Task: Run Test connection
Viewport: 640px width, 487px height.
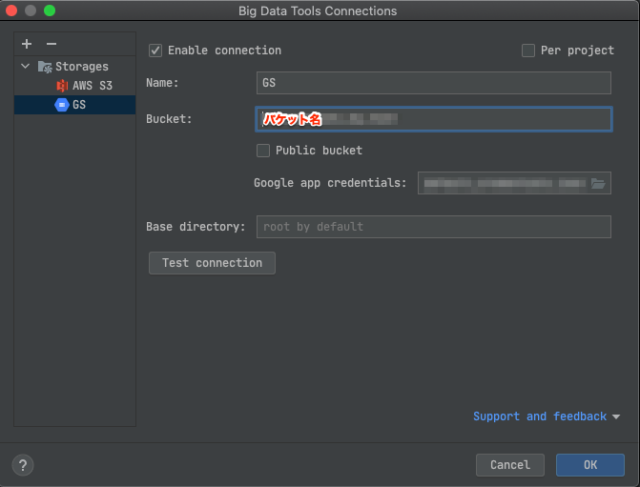Action: pyautogui.click(x=212, y=263)
